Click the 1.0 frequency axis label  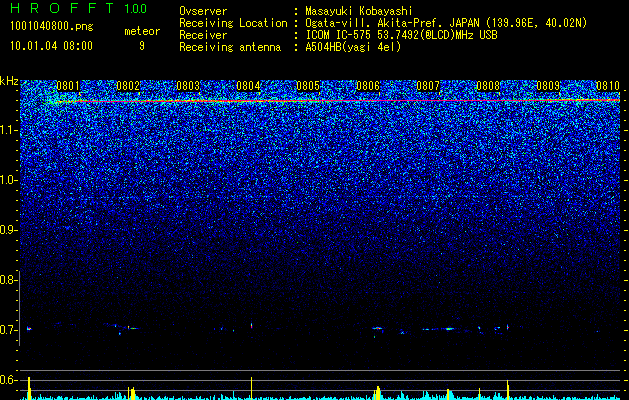[9, 180]
